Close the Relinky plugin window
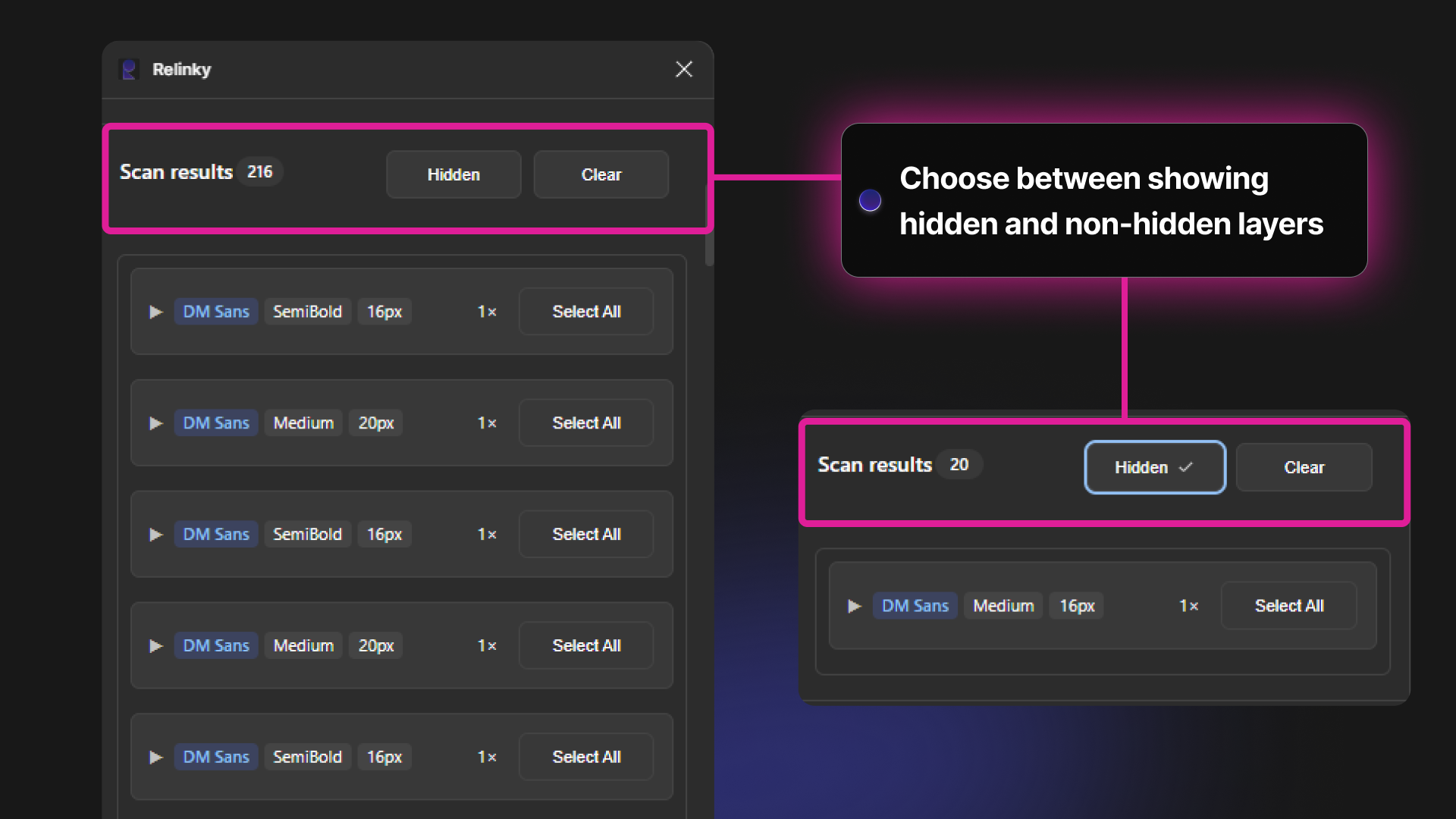The height and width of the screenshot is (819, 1456). [683, 69]
